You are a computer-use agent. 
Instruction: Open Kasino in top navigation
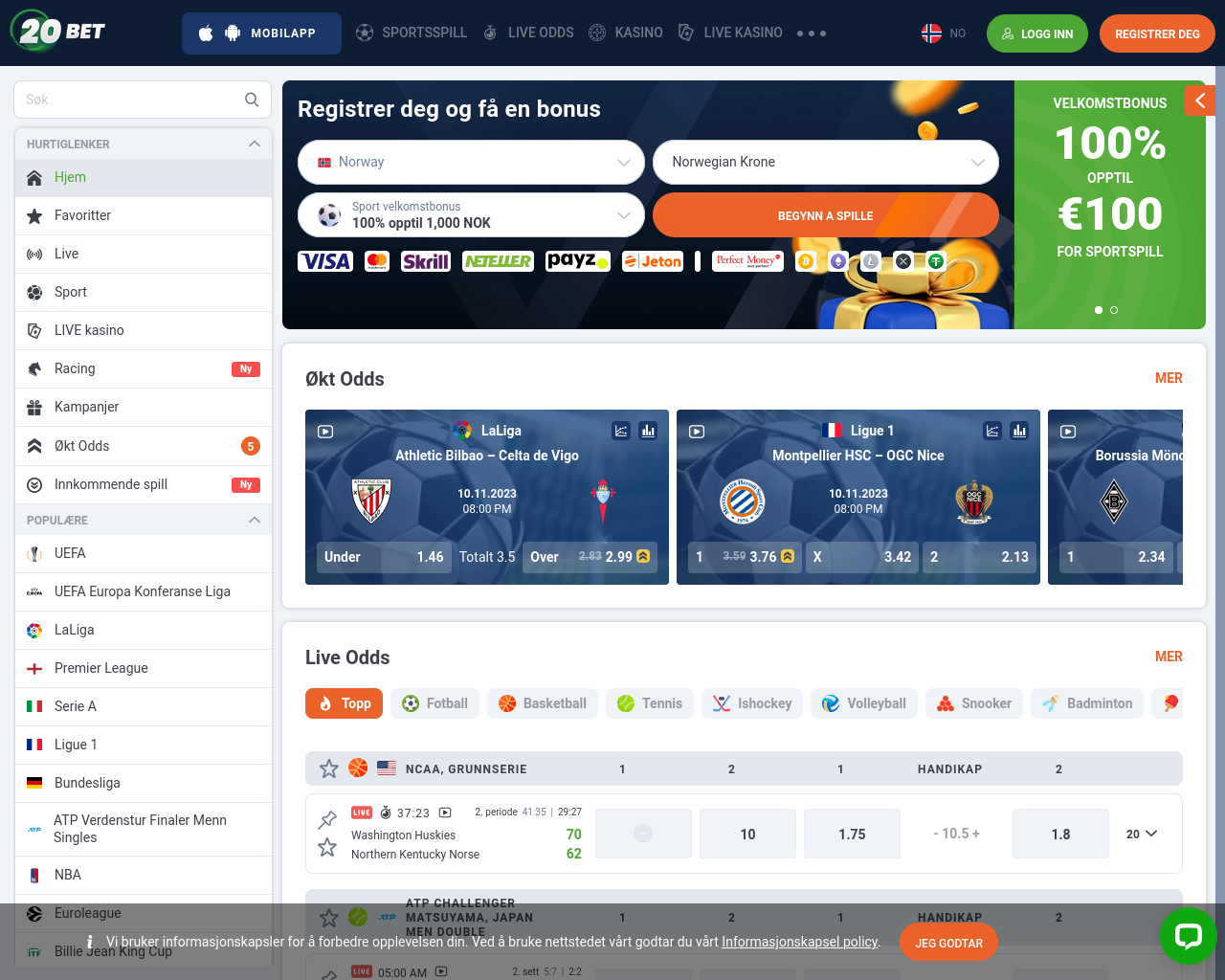point(627,33)
